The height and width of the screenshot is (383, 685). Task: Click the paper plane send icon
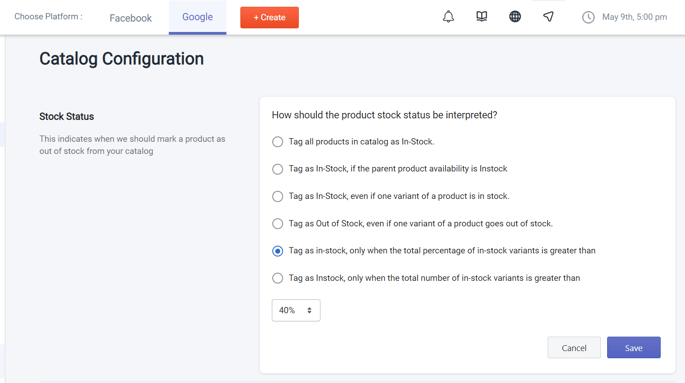click(548, 17)
